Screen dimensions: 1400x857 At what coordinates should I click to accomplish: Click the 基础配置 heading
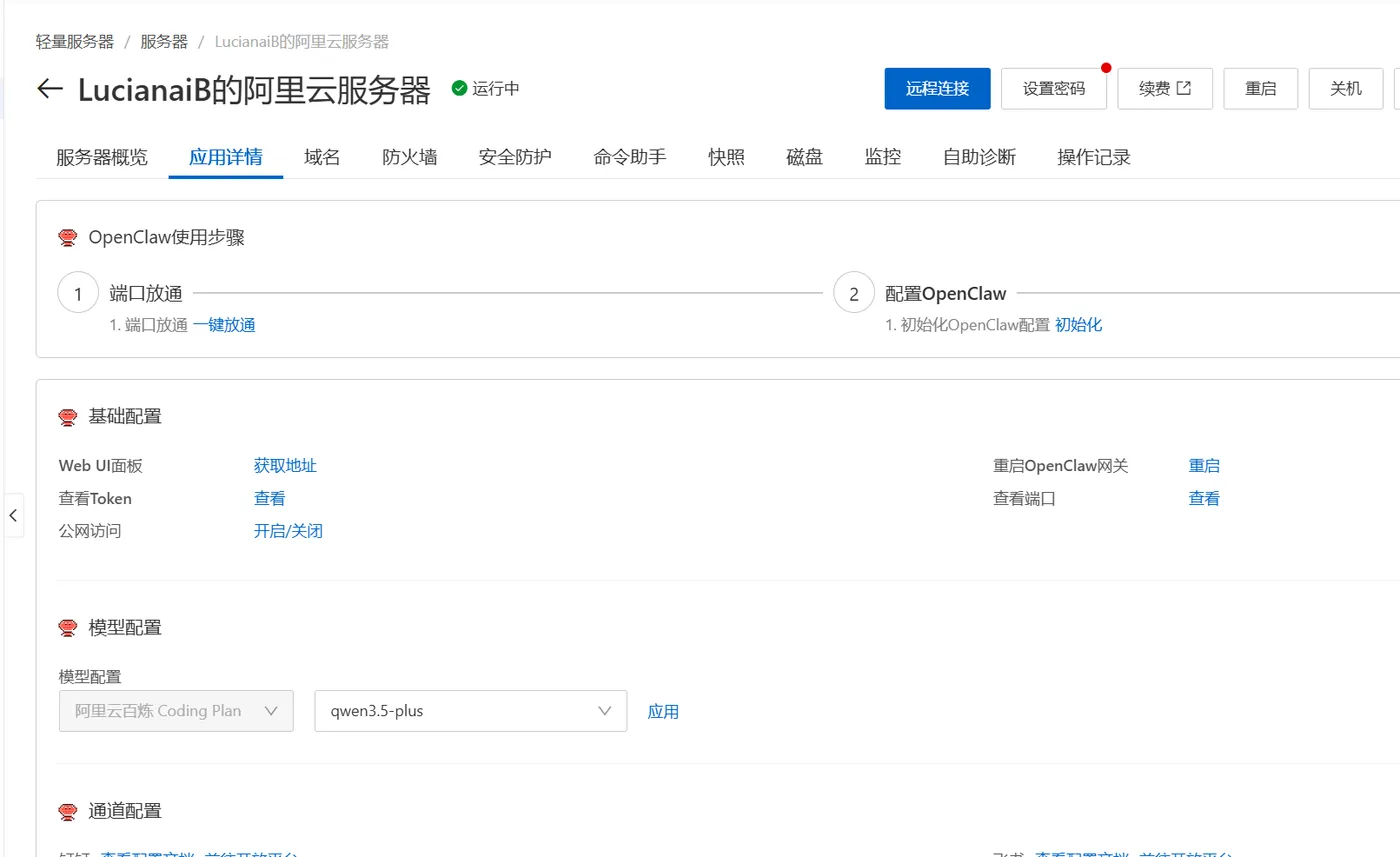[125, 417]
